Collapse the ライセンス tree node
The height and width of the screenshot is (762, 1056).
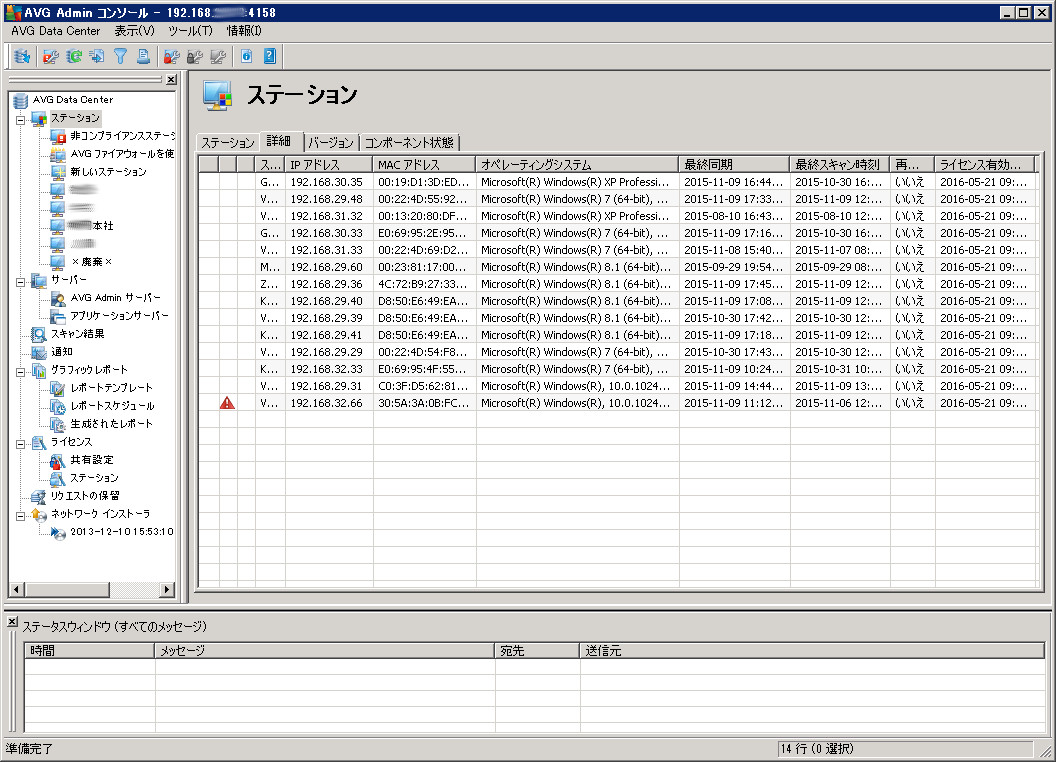pyautogui.click(x=21, y=444)
